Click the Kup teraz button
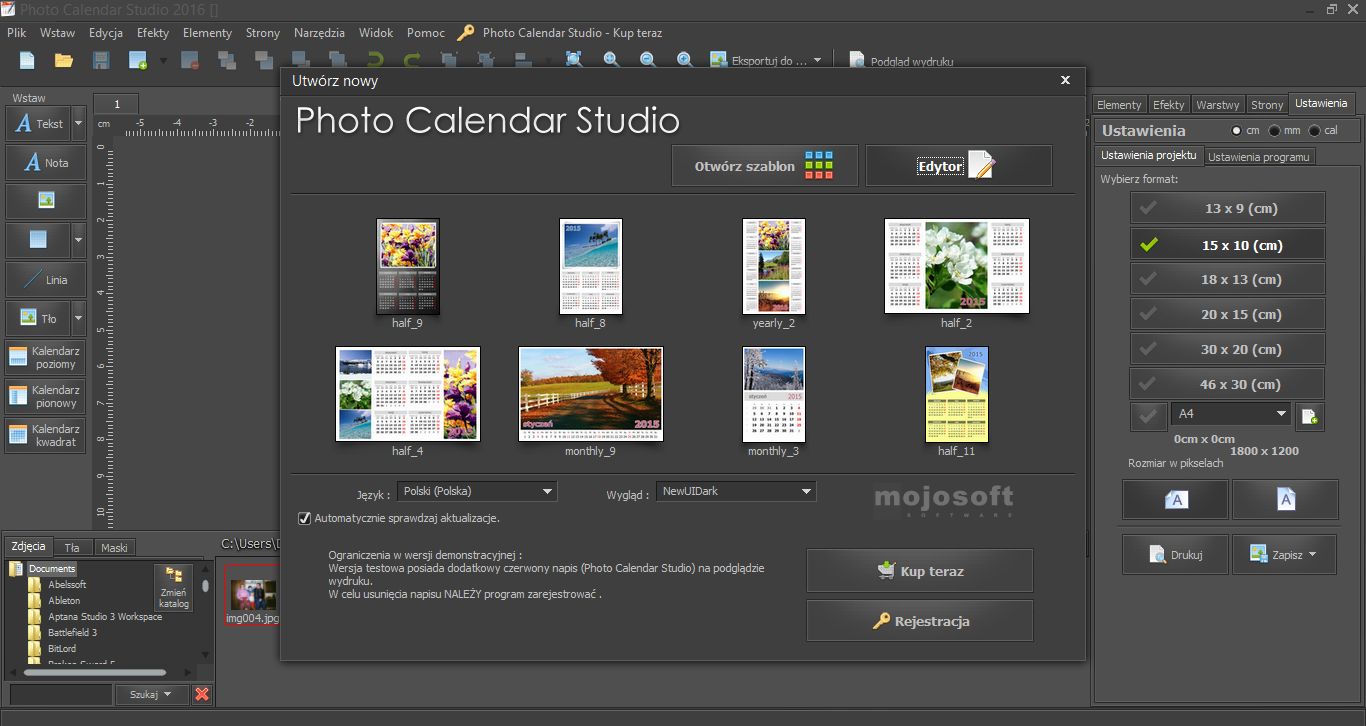The image size is (1366, 726). [920, 571]
